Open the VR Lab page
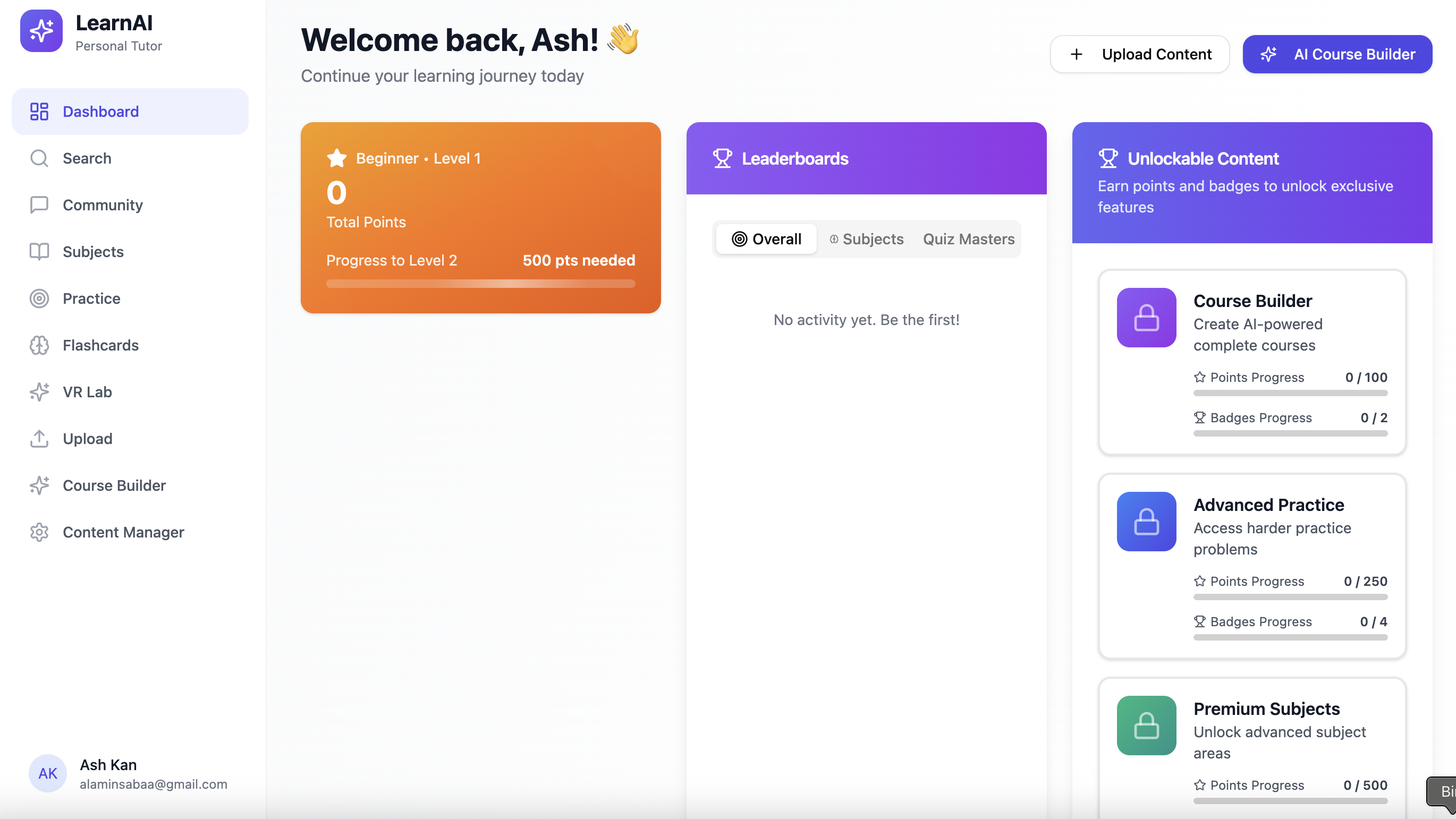Screen dimensions: 1456x819 [130, 392]
